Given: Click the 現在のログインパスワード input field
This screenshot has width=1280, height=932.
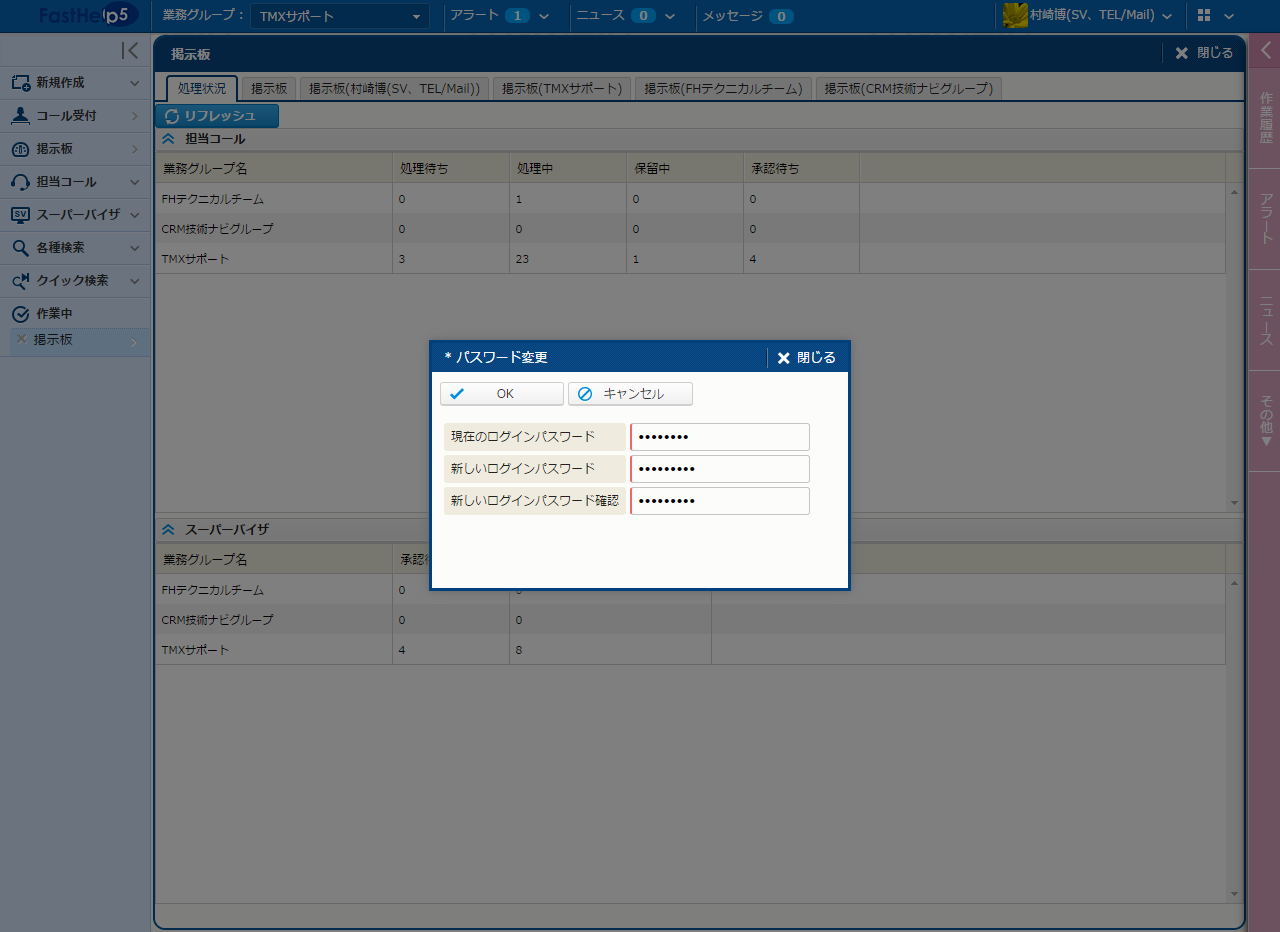Looking at the screenshot, I should [720, 437].
